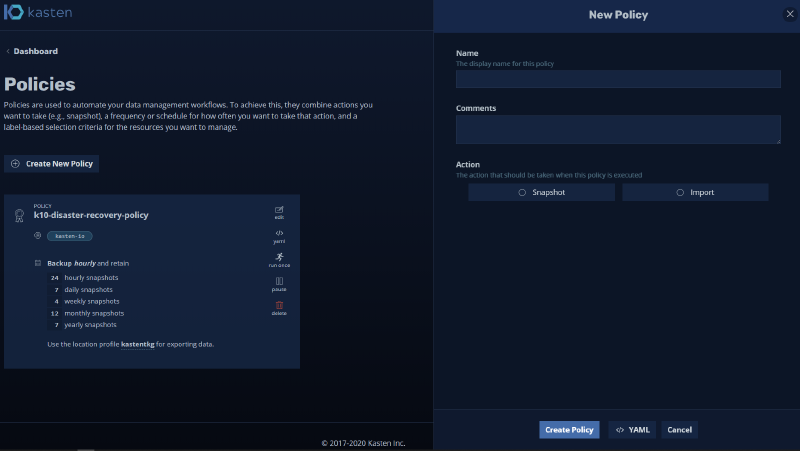This screenshot has height=451, width=800.
Task: Run the policy once
Action: (279, 260)
